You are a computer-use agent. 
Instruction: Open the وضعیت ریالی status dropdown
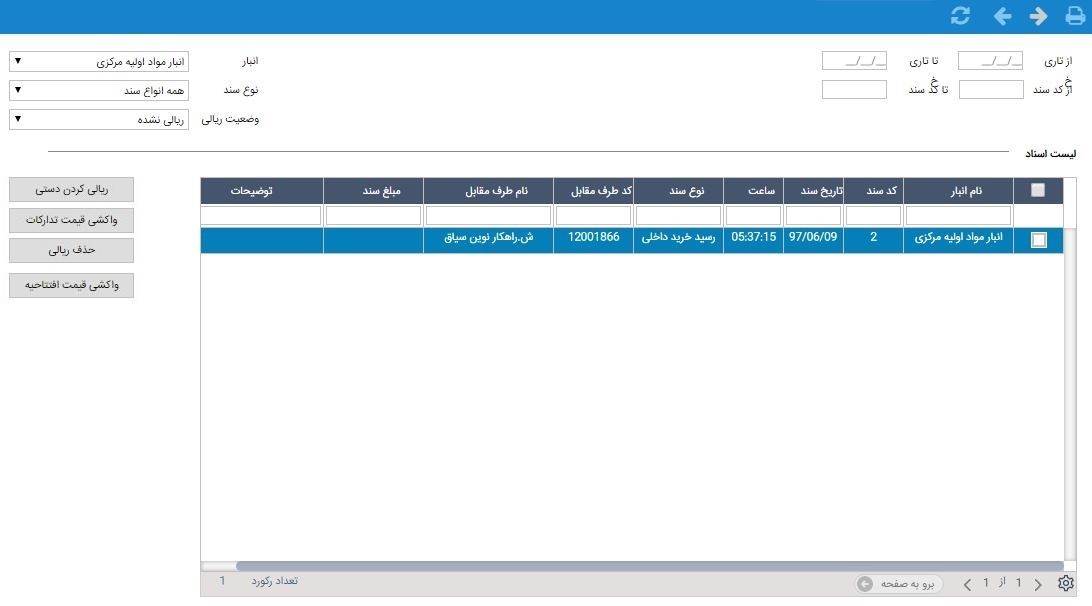(99, 119)
